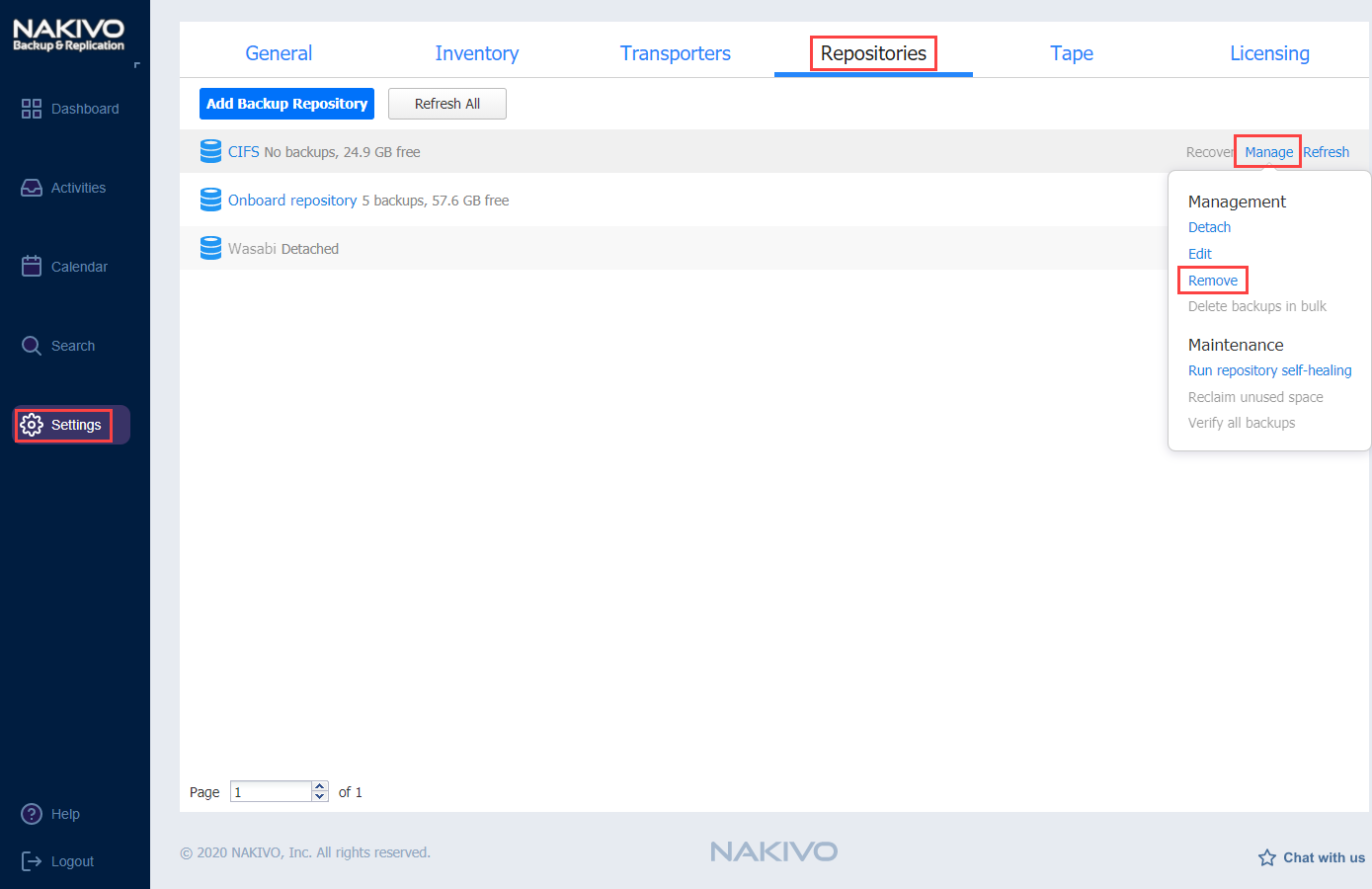Open the Dashboard icon in sidebar

(x=32, y=109)
